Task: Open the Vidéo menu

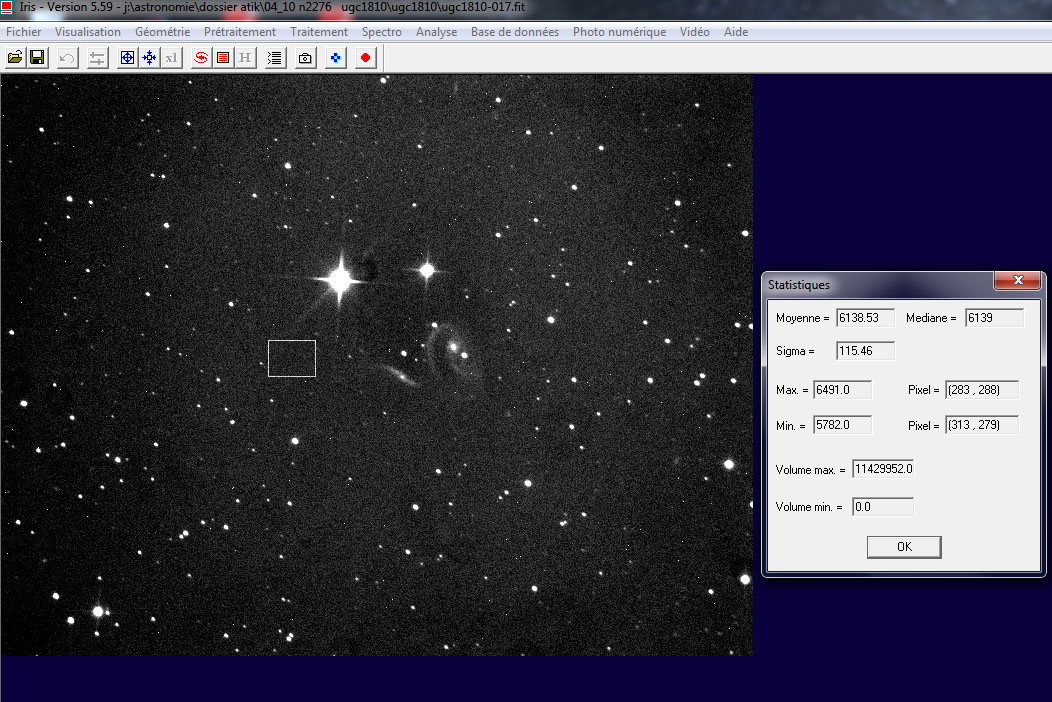Action: coord(694,32)
